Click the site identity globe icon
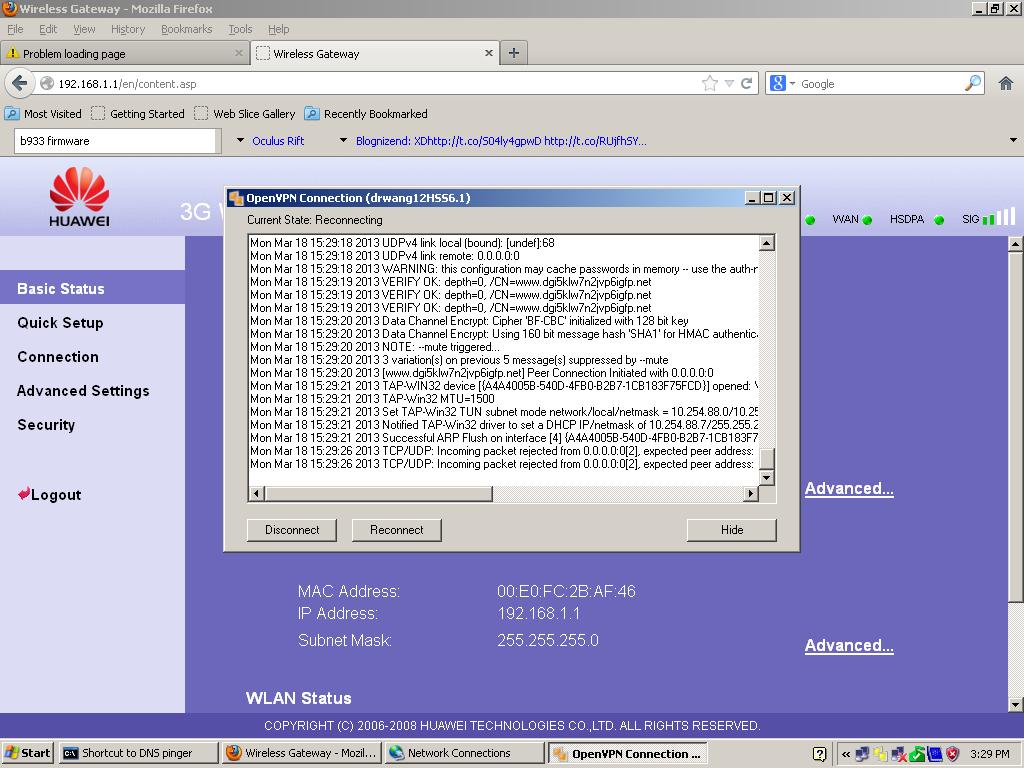 (x=46, y=84)
